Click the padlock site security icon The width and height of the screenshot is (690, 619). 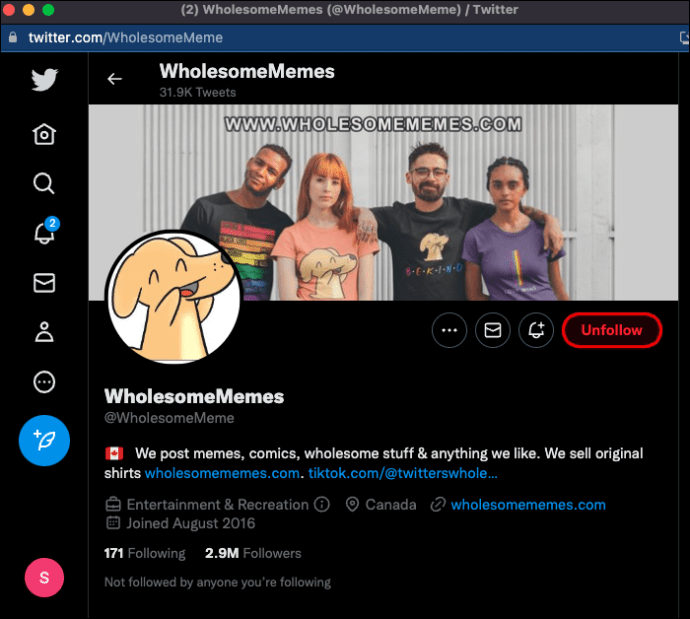pyautogui.click(x=13, y=37)
